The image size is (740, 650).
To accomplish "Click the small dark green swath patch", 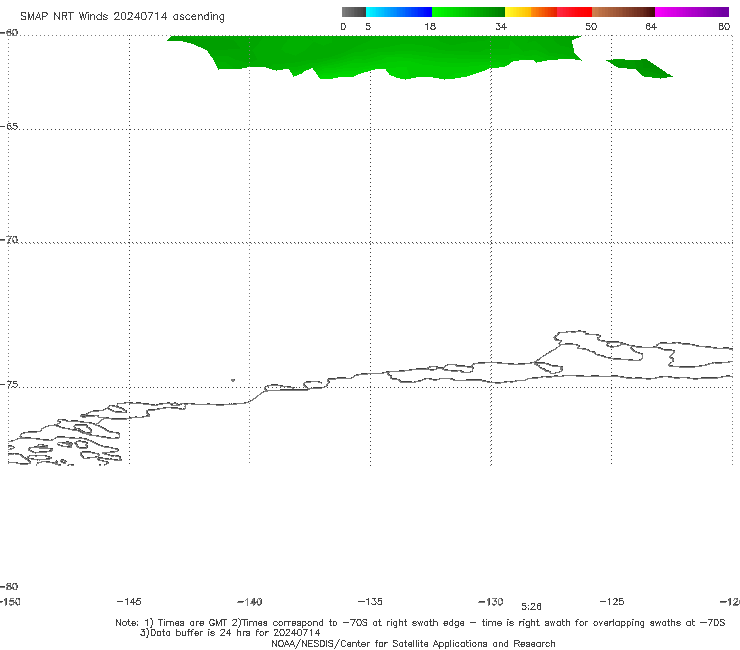I will (x=639, y=68).
